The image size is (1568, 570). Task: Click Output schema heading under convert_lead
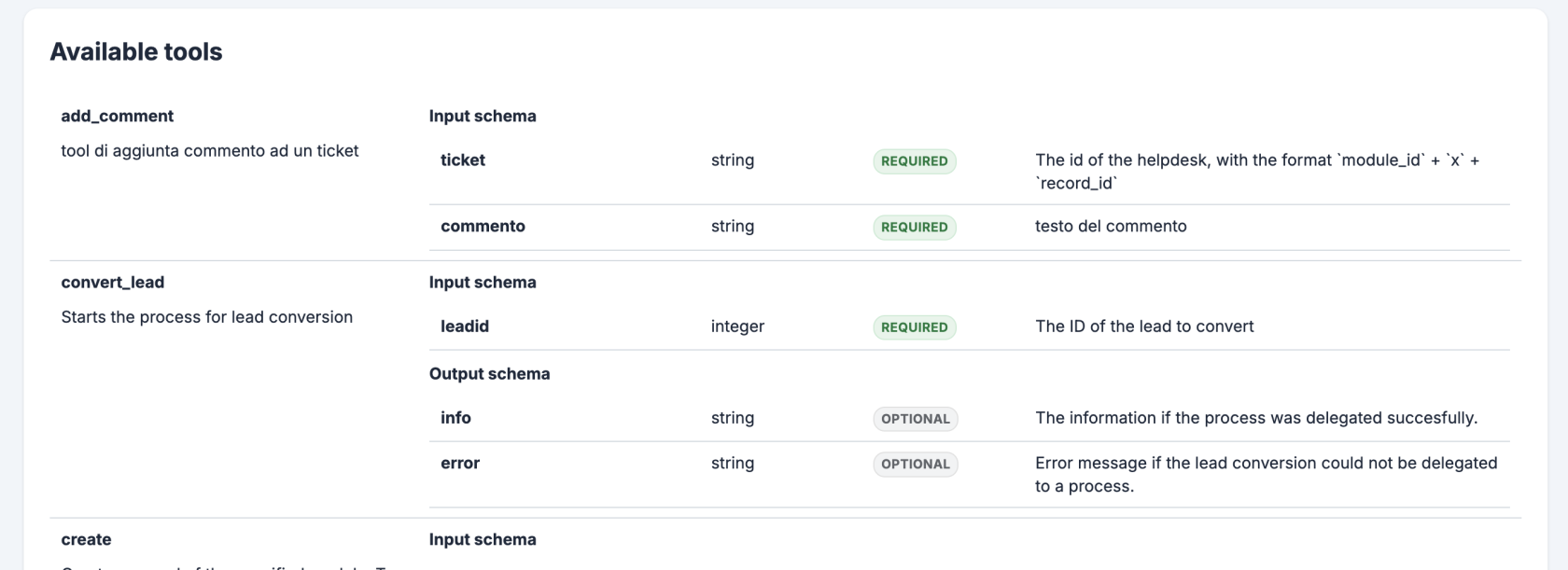pos(490,373)
